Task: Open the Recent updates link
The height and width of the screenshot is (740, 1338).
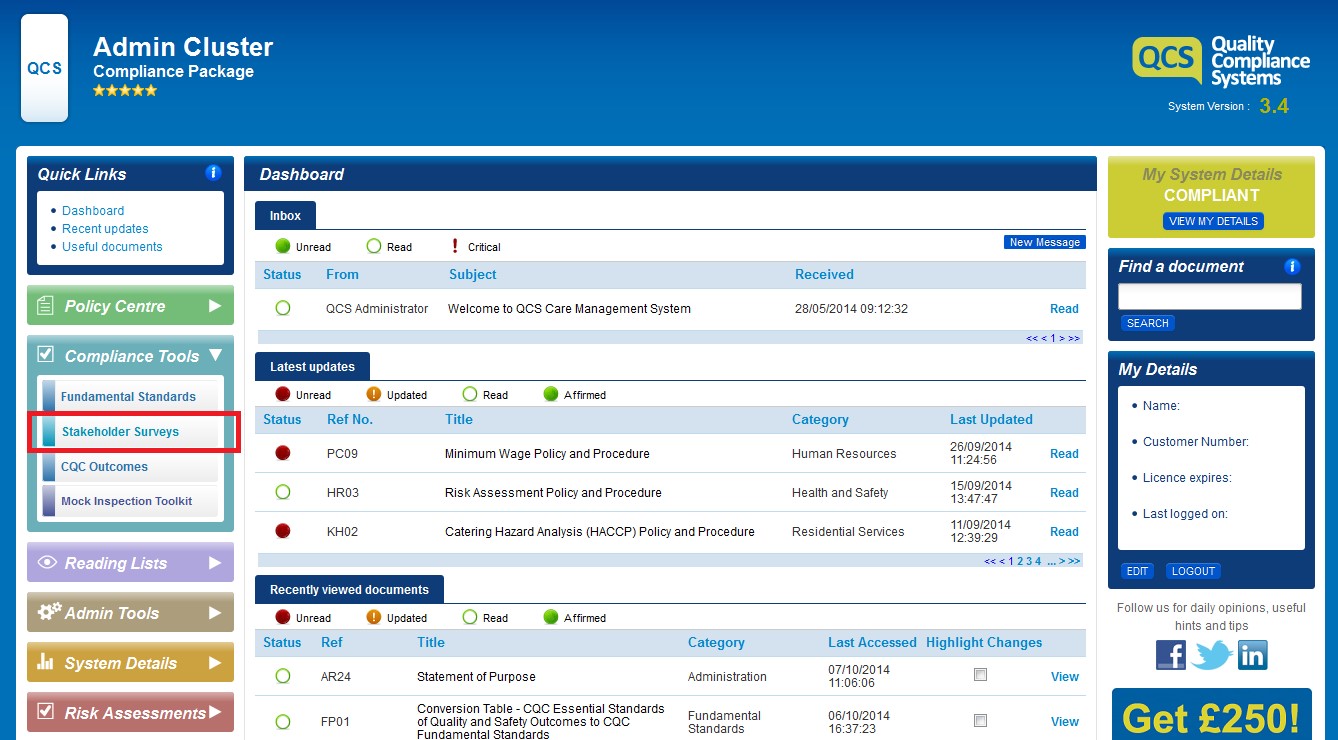Action: tap(105, 229)
